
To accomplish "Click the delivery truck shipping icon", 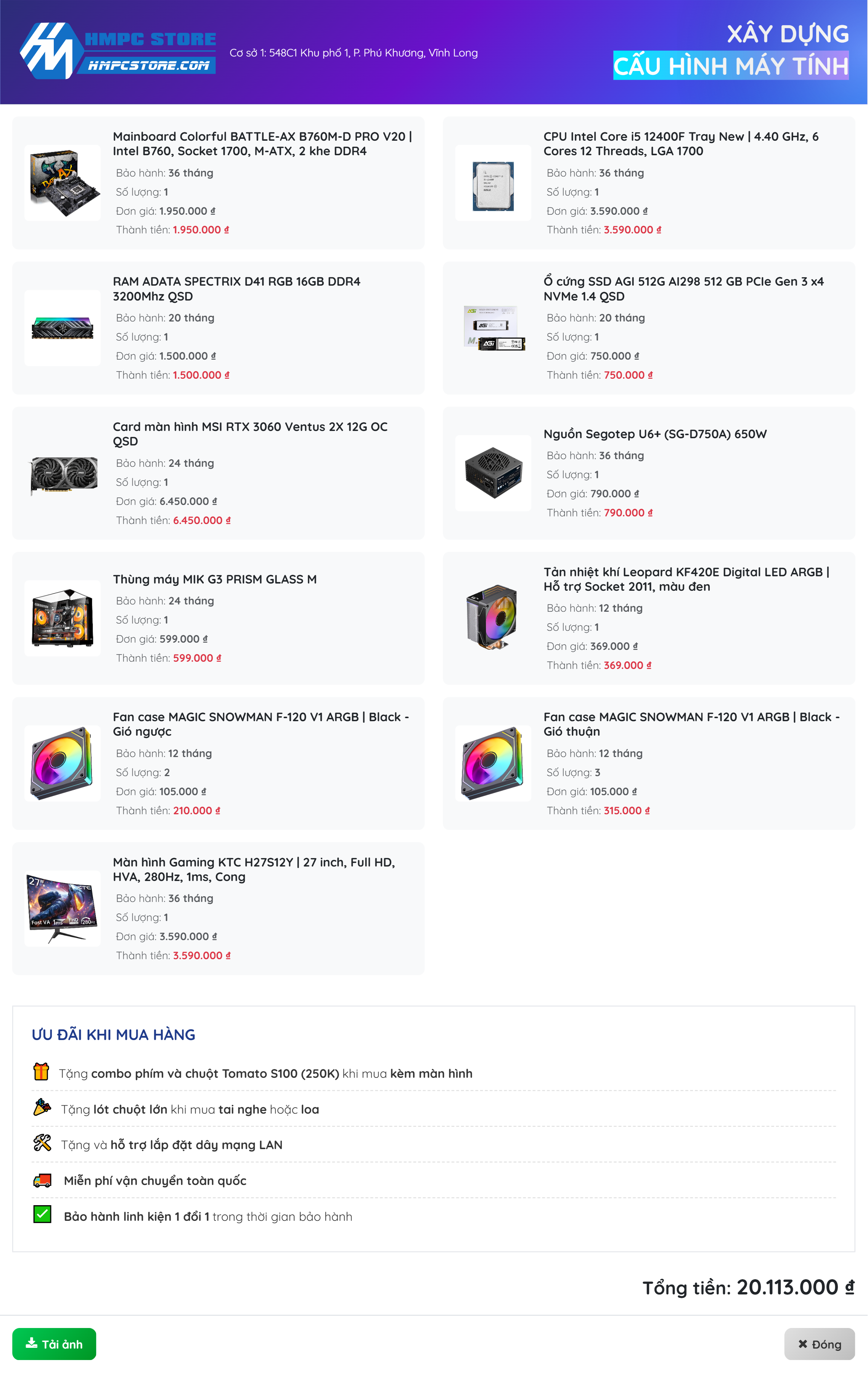I will coord(42,1180).
